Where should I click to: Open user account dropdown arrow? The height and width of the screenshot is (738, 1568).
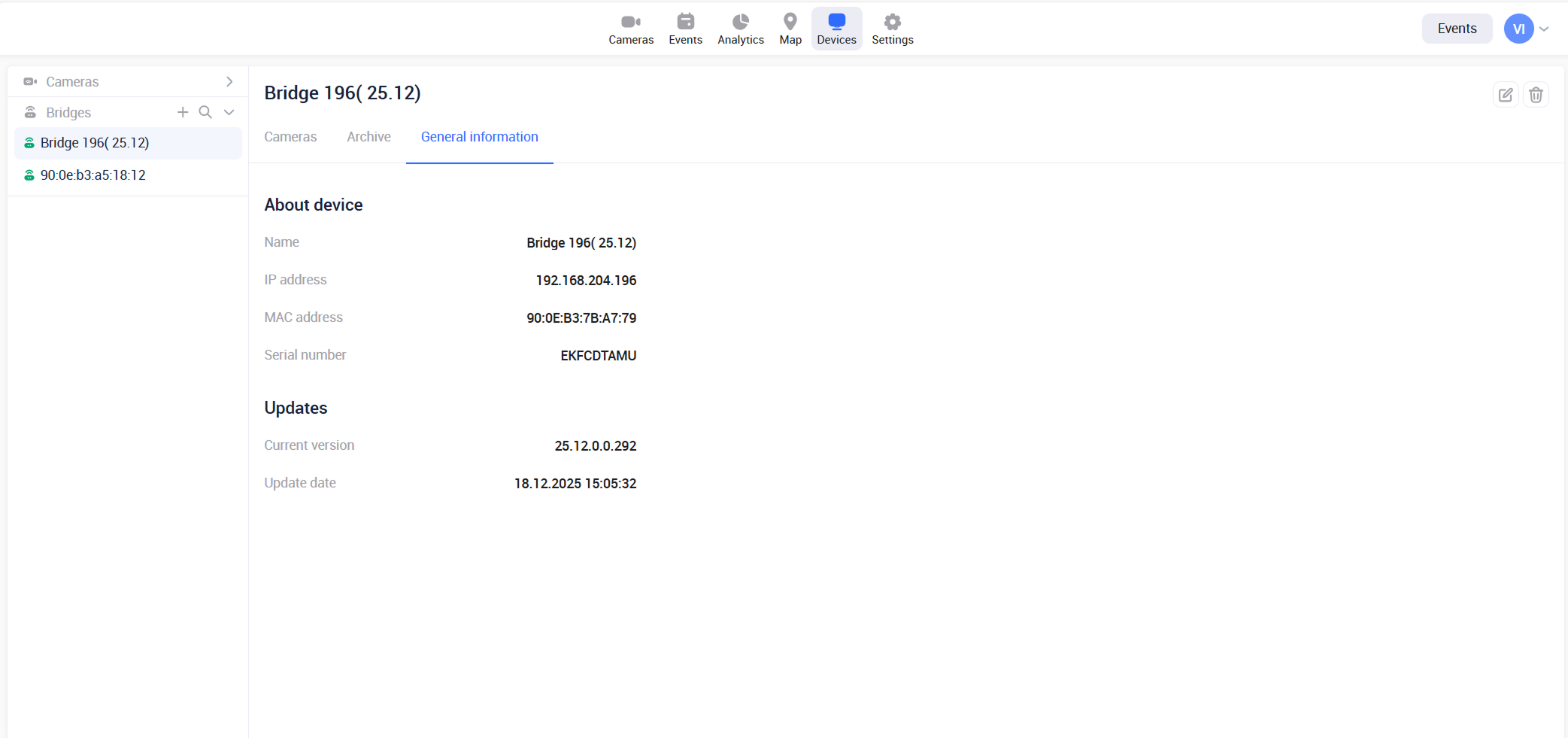pos(1544,29)
